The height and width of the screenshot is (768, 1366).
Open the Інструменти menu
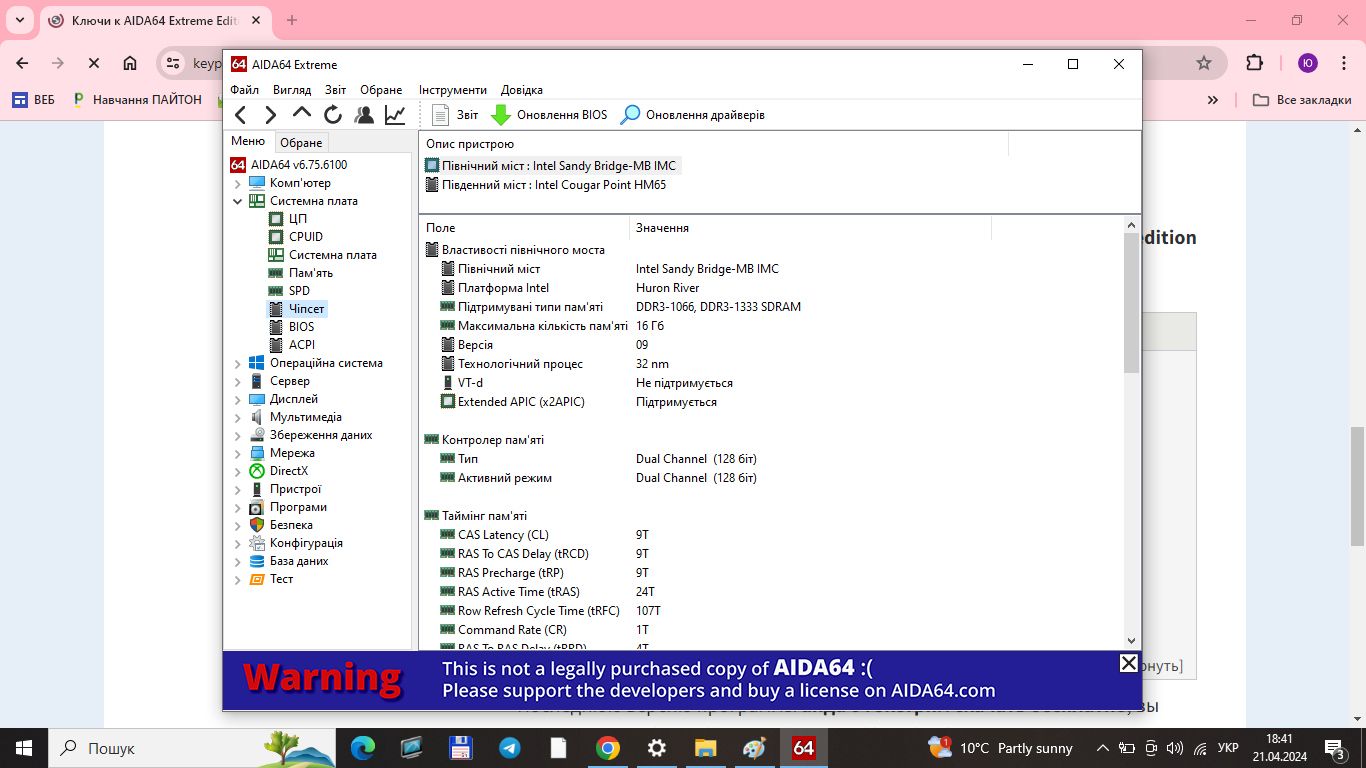click(x=453, y=90)
